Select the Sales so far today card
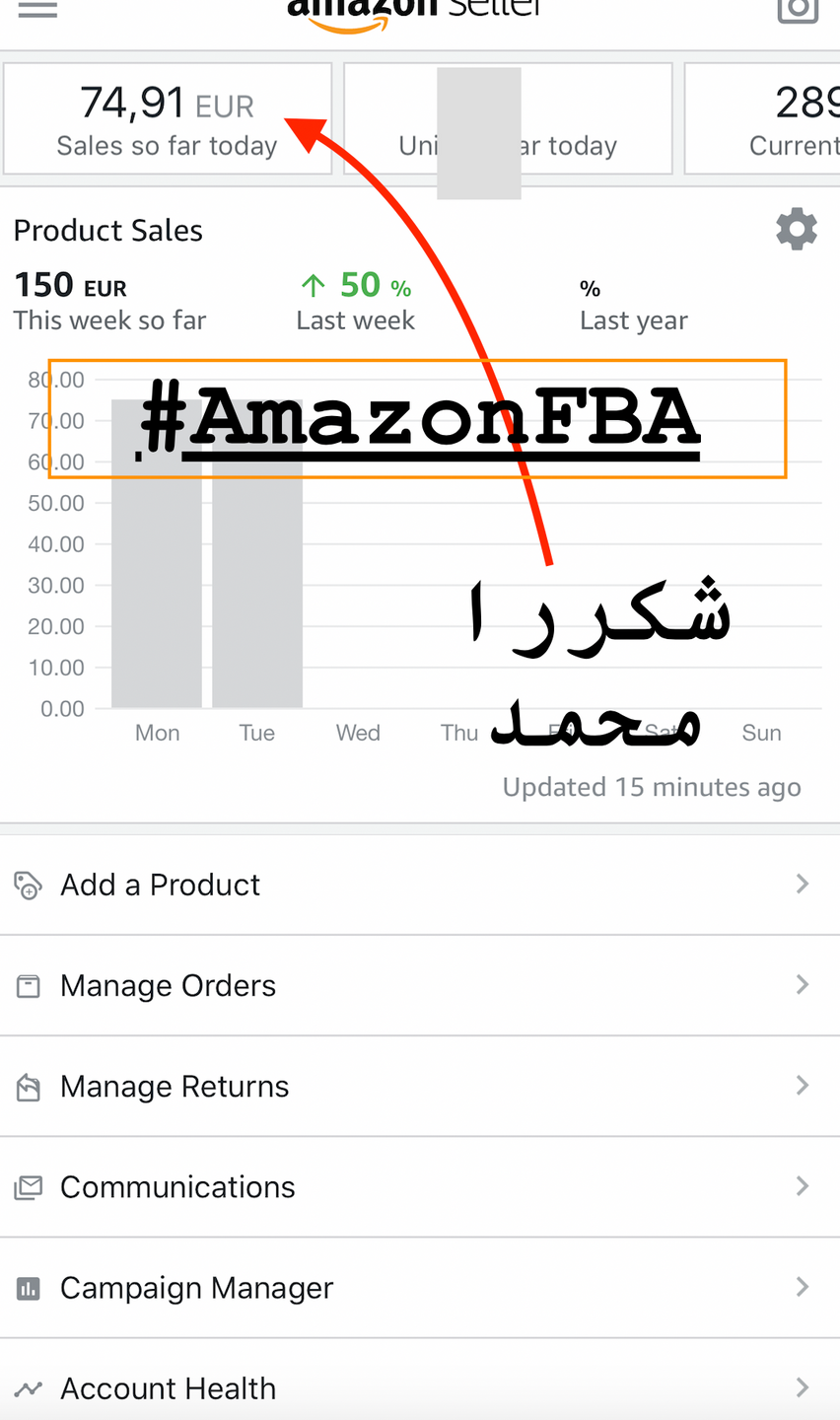Screen dimensions: 840x1420 tap(168, 119)
